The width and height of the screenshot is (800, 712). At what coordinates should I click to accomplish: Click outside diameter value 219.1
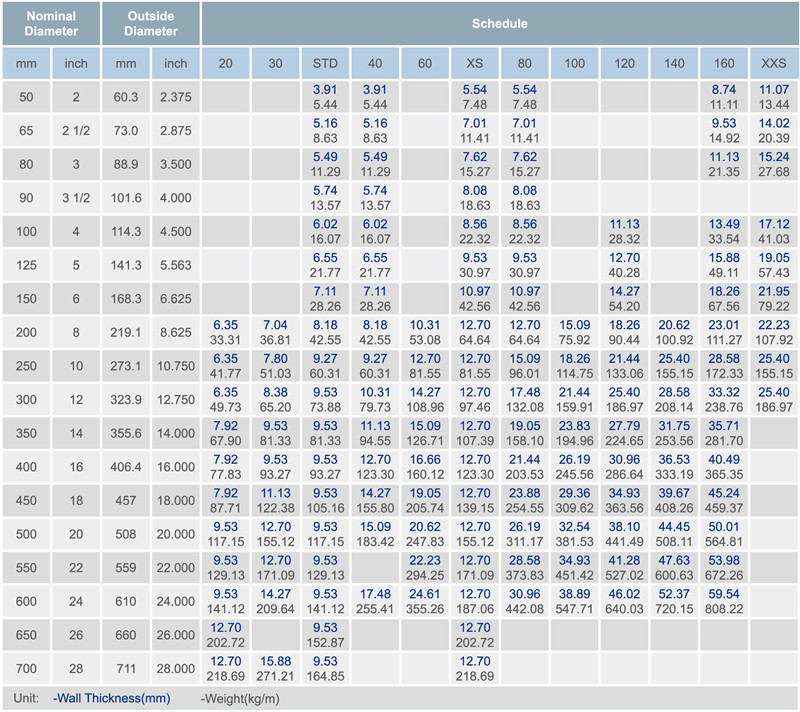[x=126, y=333]
